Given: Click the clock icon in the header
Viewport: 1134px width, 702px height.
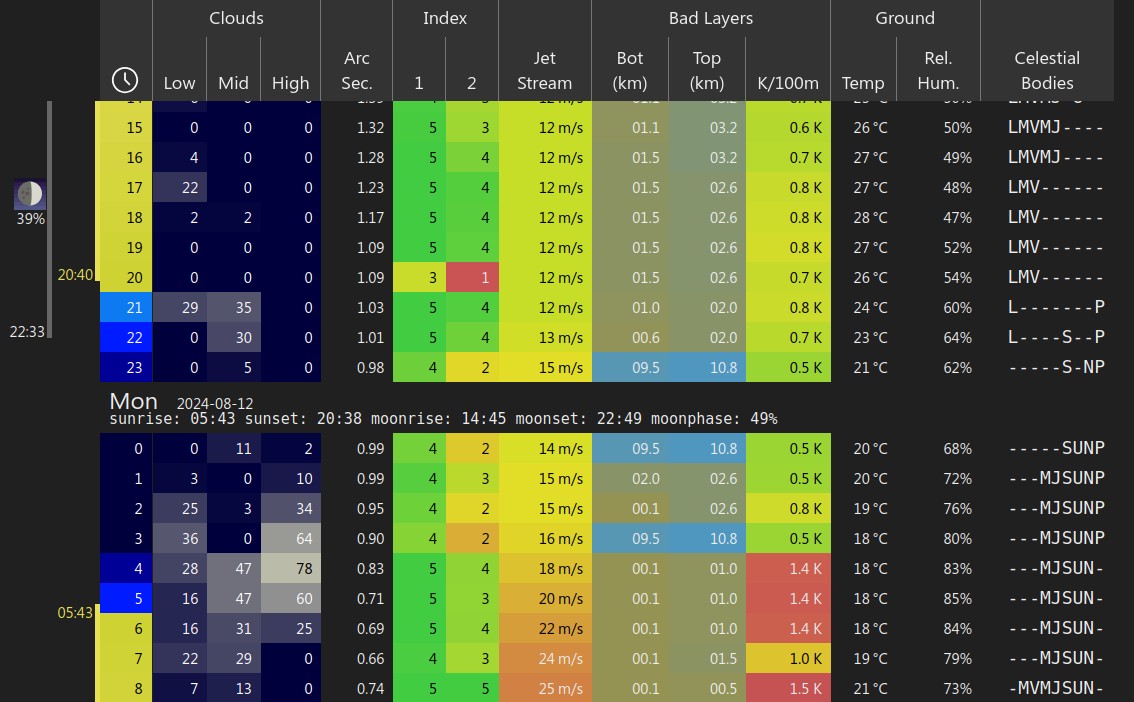Looking at the screenshot, I should tap(125, 80).
